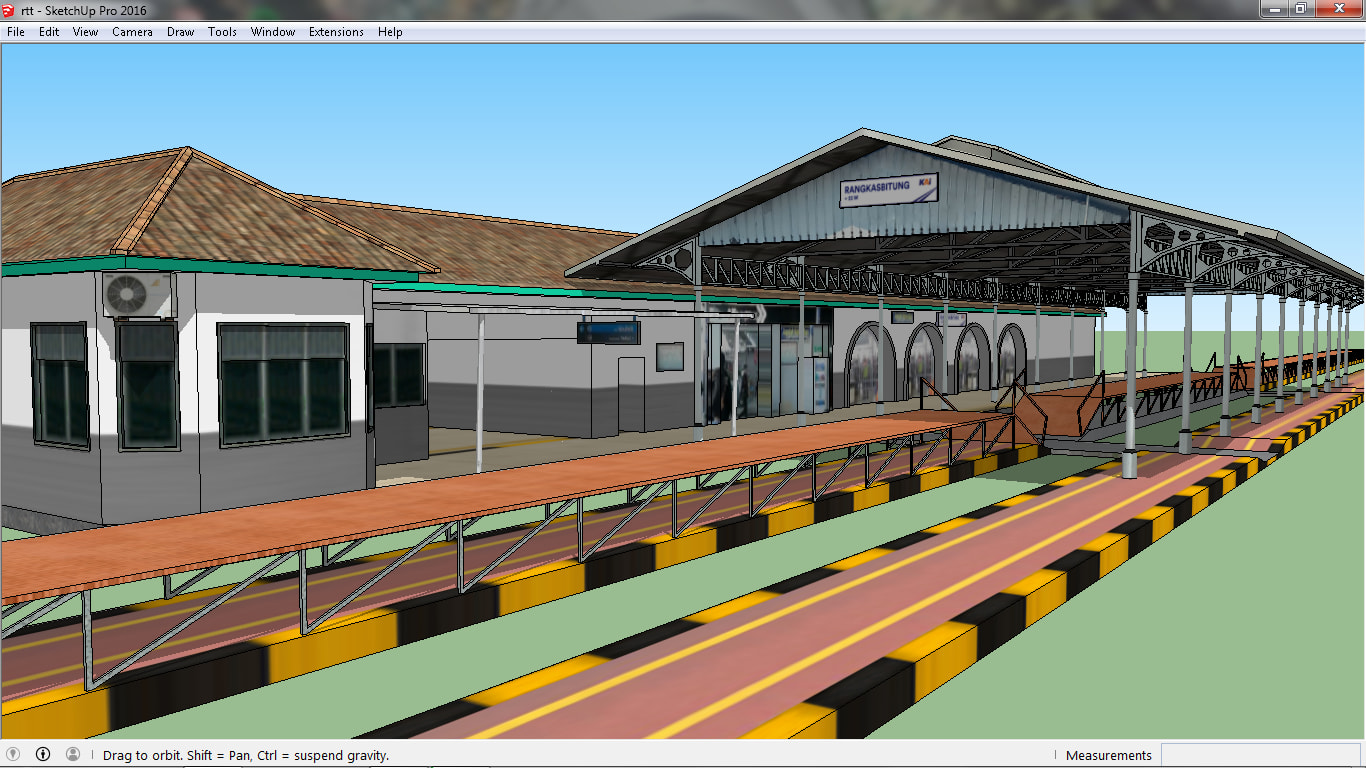1366x768 pixels.
Task: Click the geo-location icon in status bar
Action: pos(13,754)
